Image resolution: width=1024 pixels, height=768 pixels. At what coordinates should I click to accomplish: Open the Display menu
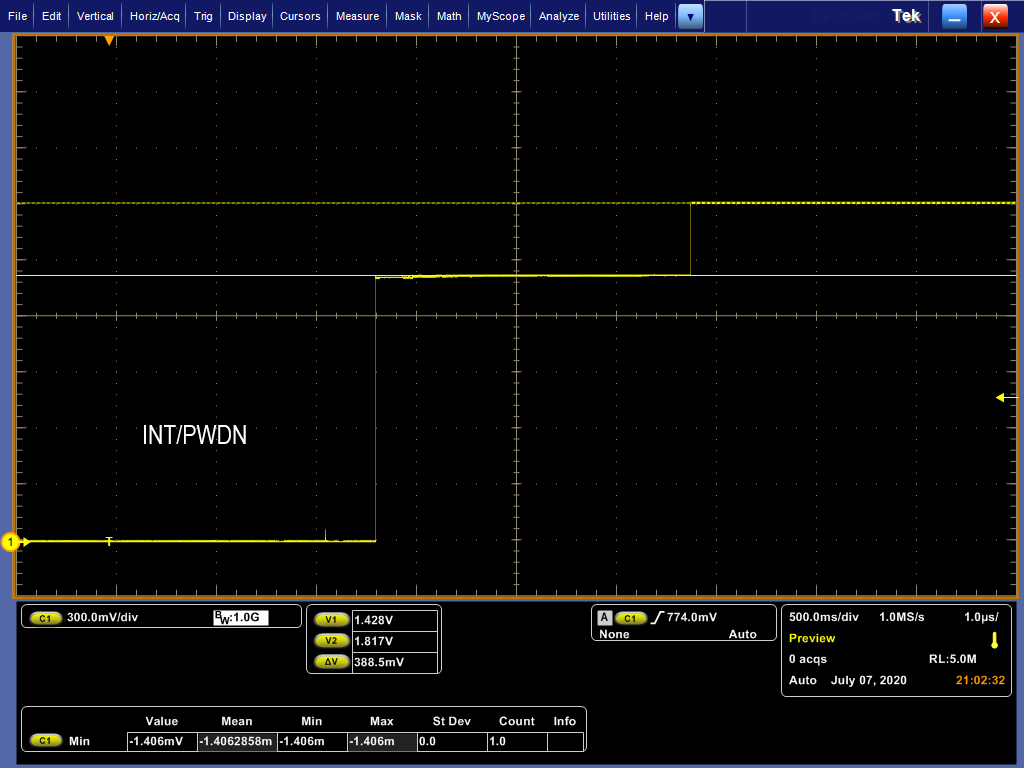click(247, 16)
